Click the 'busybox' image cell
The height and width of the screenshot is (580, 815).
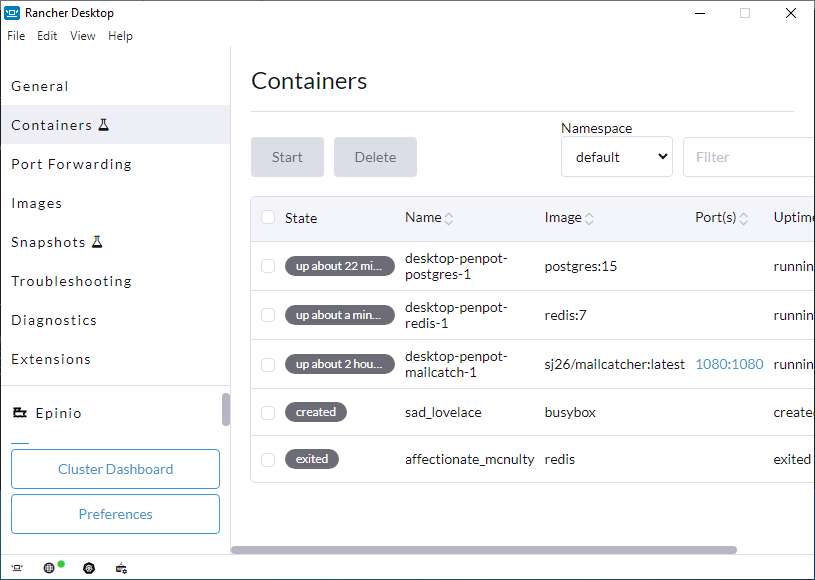(x=570, y=413)
